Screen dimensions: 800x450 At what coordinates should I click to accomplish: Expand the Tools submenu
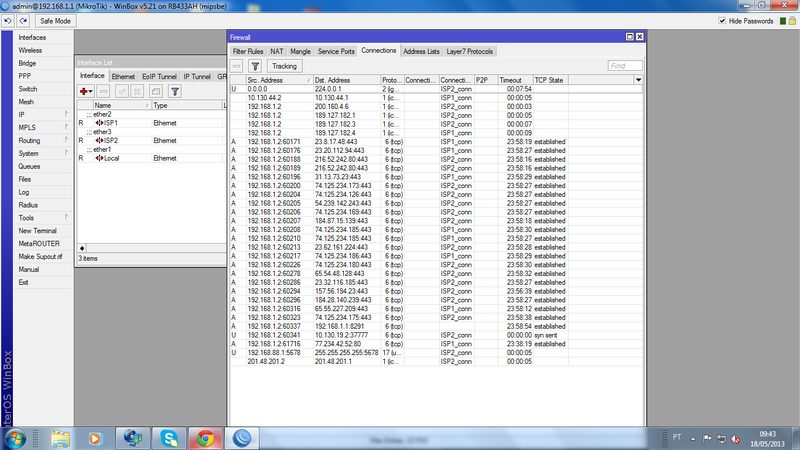(x=66, y=217)
